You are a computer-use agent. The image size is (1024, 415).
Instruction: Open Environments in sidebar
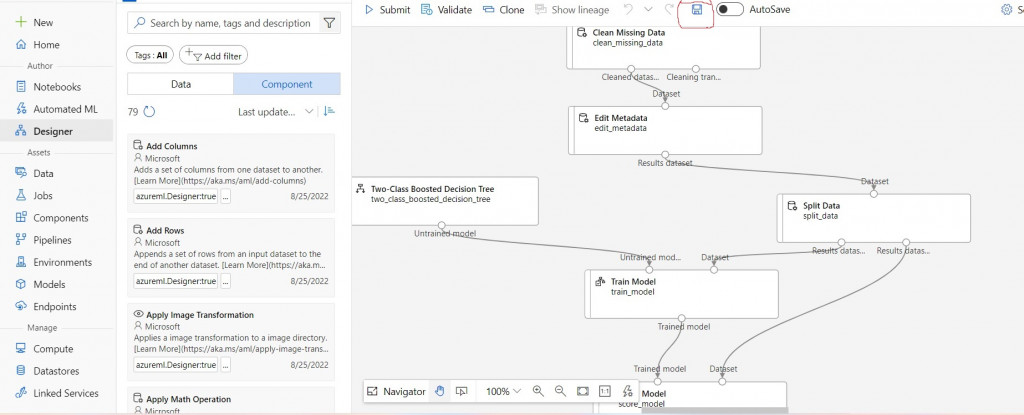(54, 262)
